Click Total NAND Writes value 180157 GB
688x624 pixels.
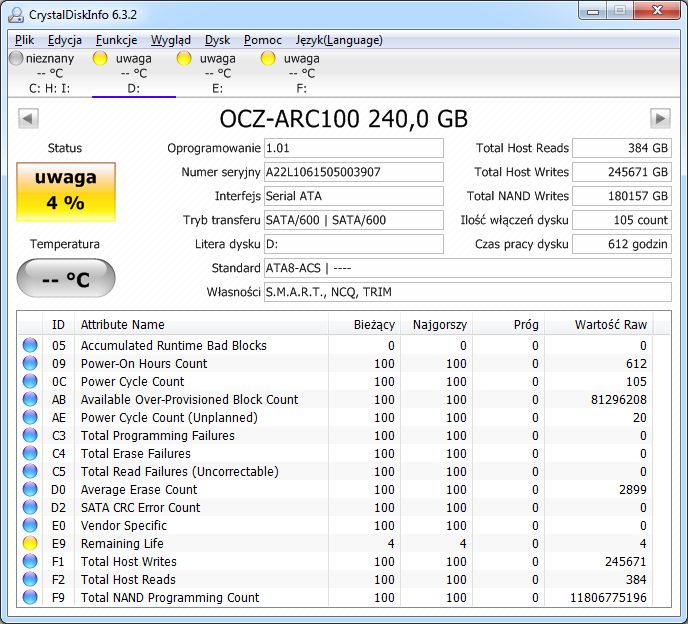[622, 196]
